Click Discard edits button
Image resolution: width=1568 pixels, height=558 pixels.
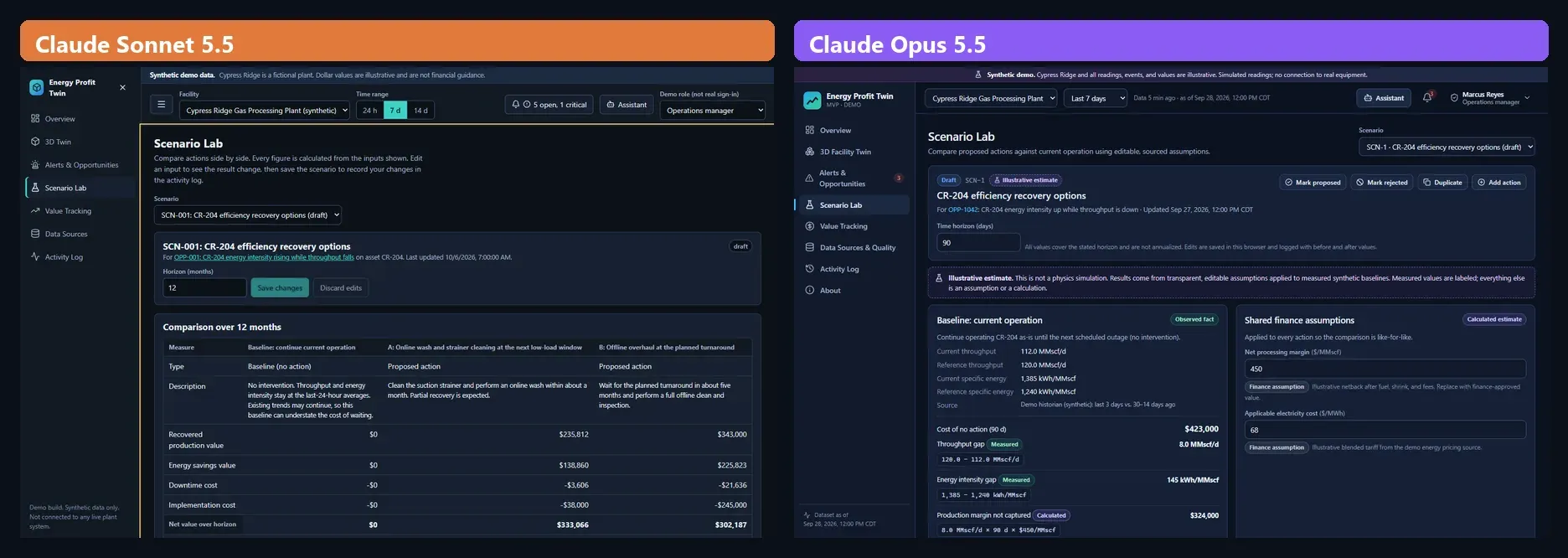[x=341, y=288]
